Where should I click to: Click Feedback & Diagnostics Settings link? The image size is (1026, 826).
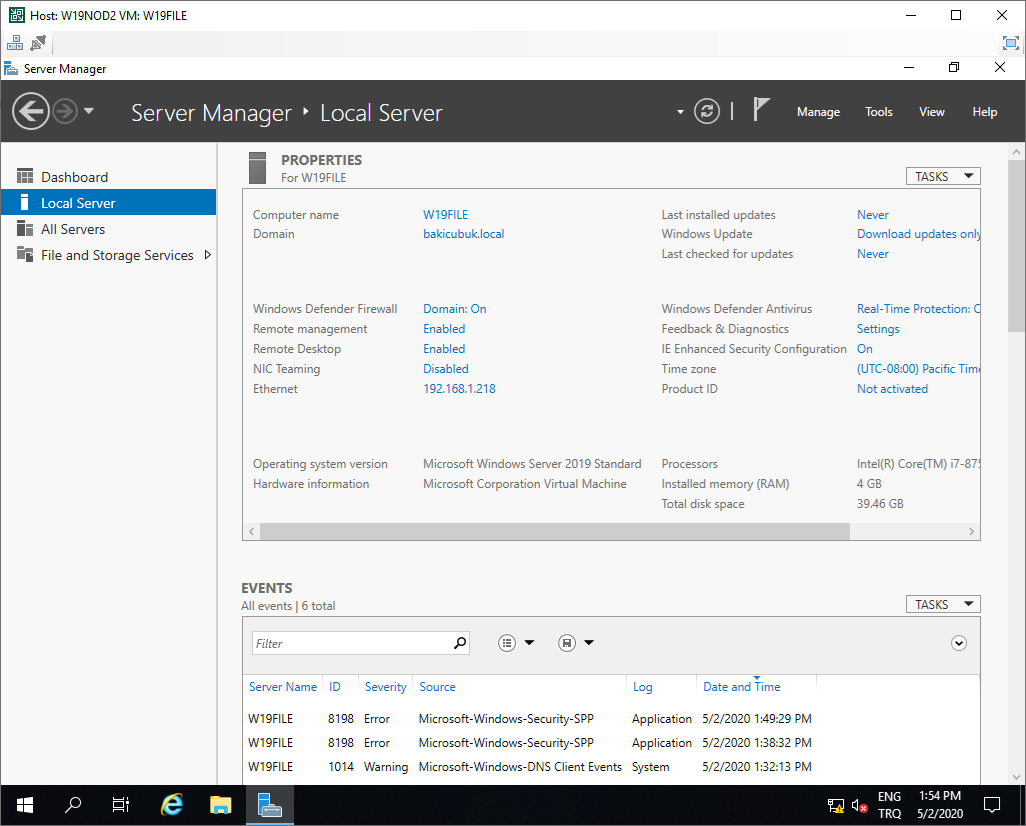pos(877,329)
